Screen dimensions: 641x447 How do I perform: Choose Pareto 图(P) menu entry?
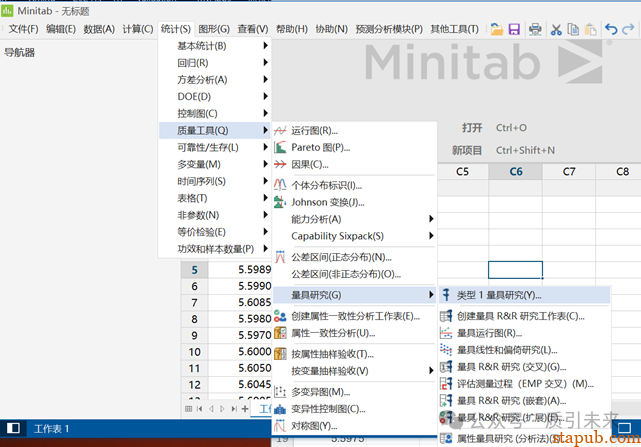pos(320,147)
